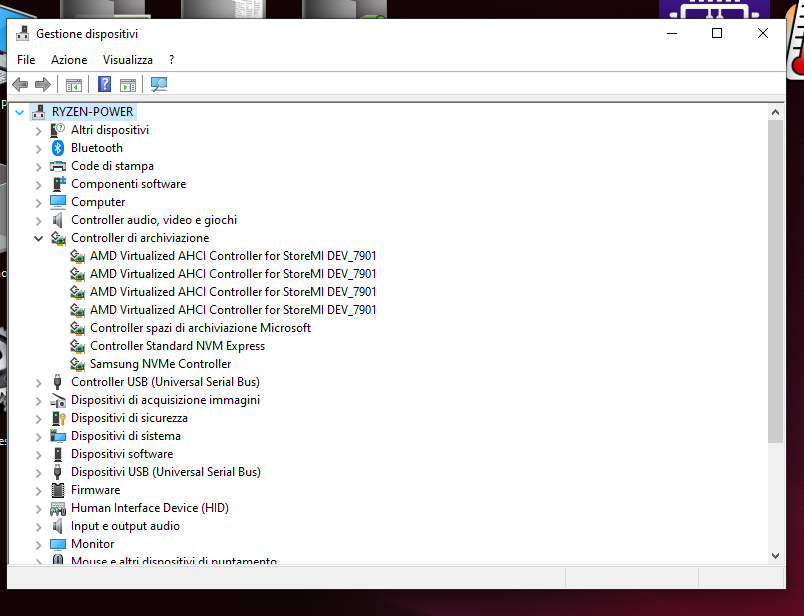Select the Input e output audio label
Screen dimensions: 804x616
125,526
